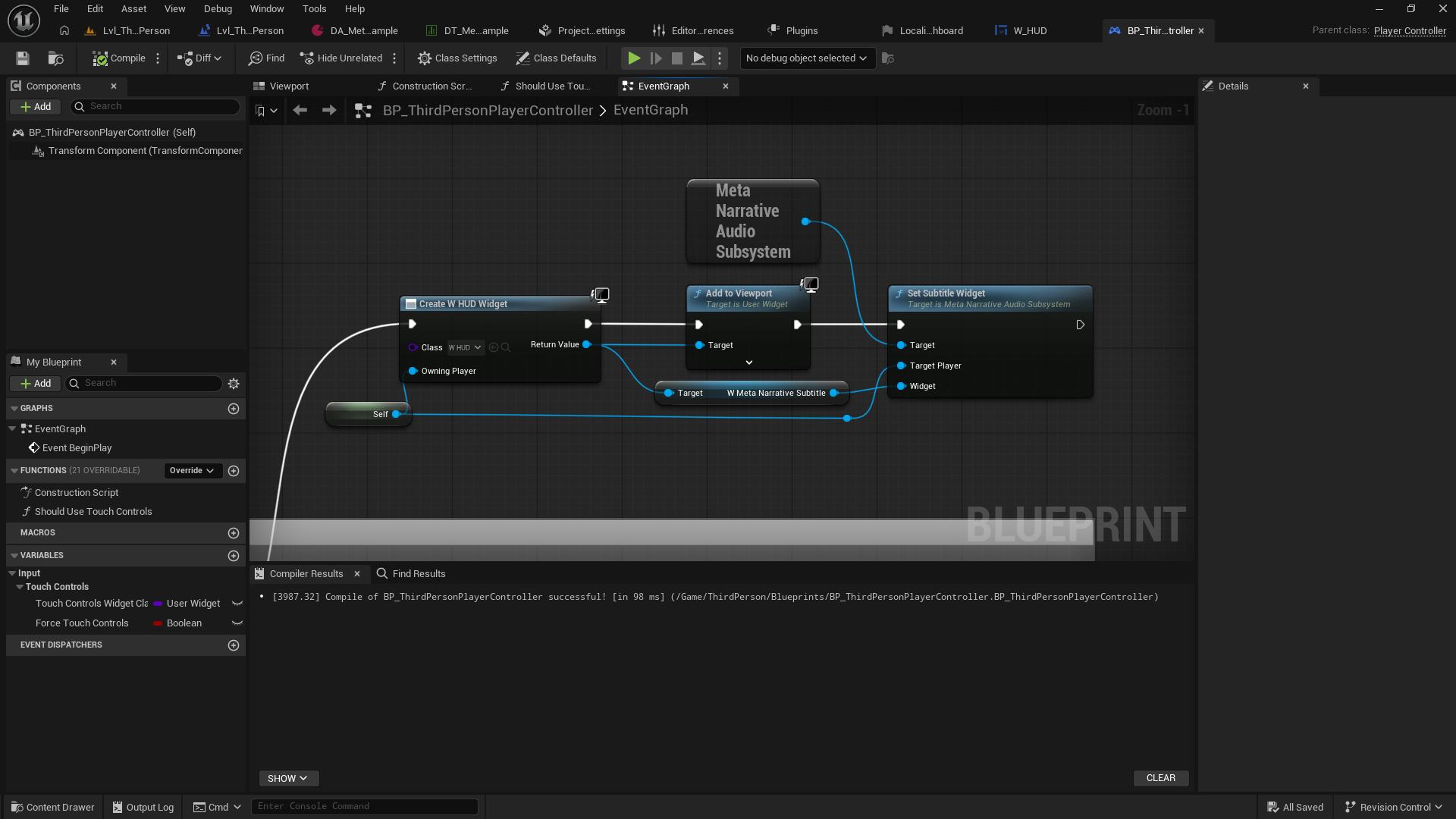Save the current blueprint asset

(x=22, y=58)
